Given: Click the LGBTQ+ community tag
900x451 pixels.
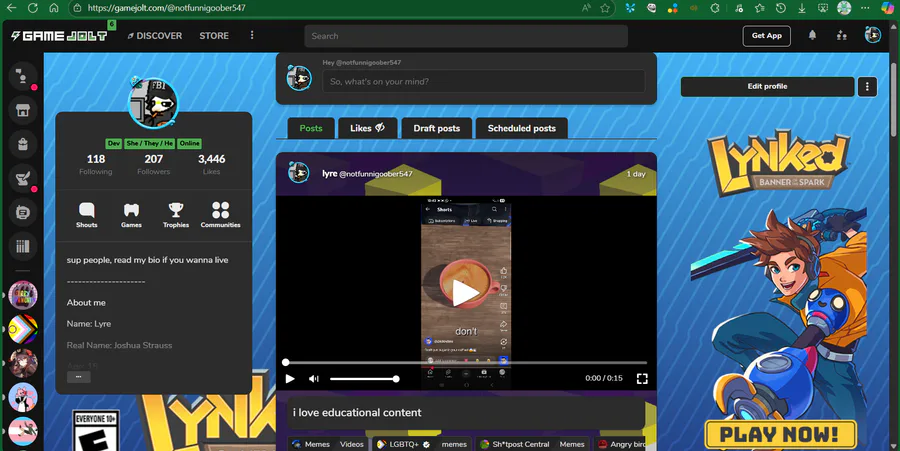Looking at the screenshot, I should tap(402, 444).
